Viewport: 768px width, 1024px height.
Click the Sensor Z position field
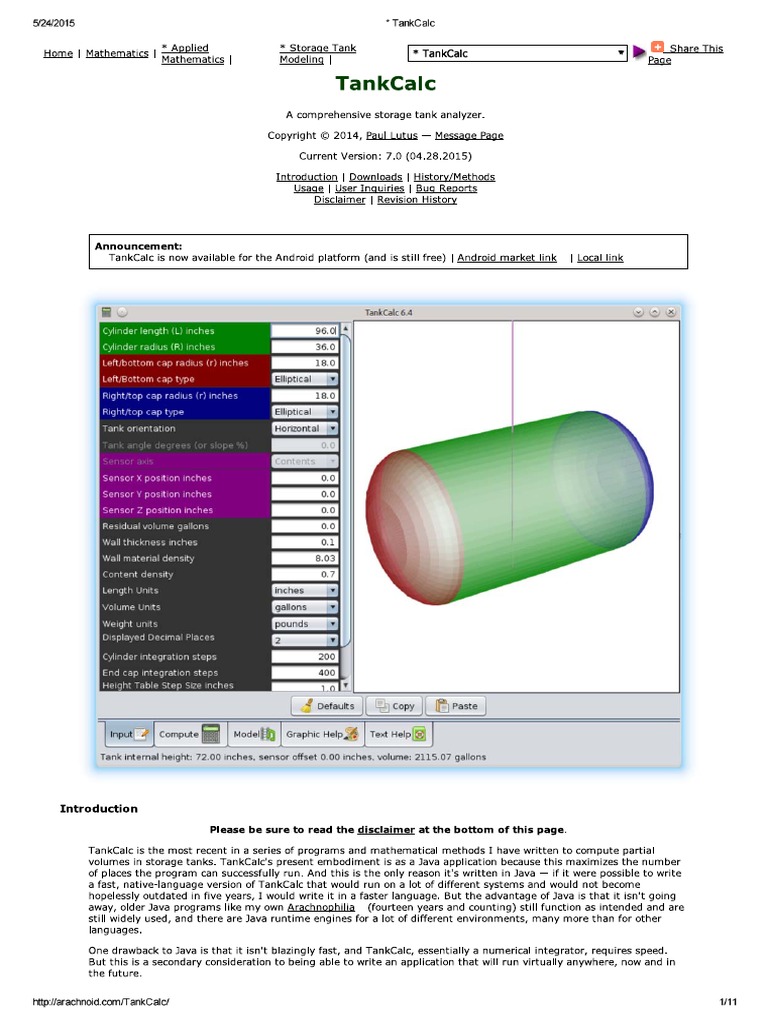pos(304,510)
